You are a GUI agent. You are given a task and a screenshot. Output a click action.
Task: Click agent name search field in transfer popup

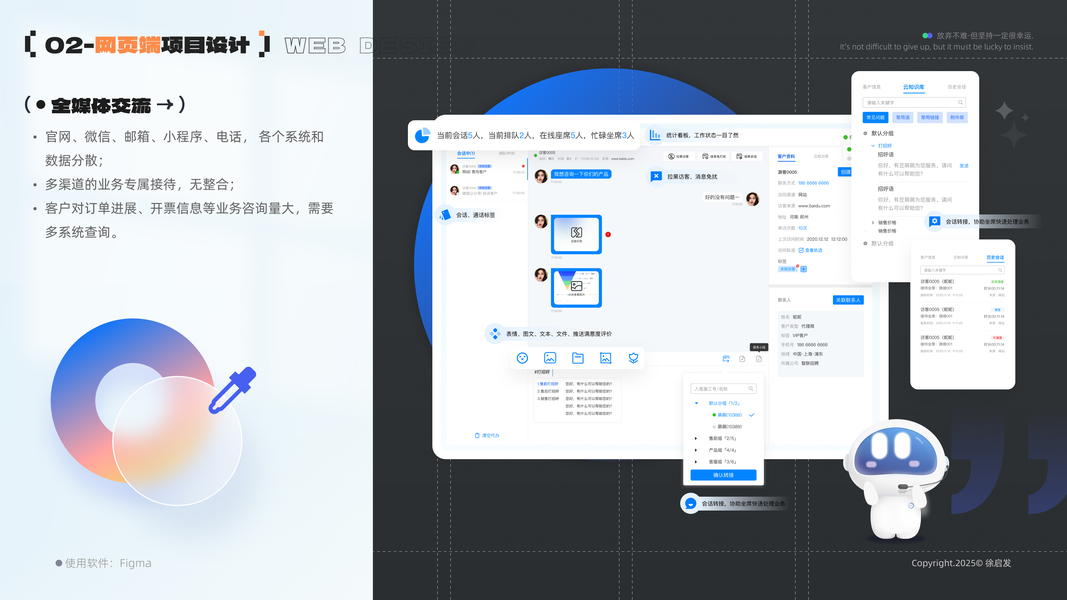coord(723,388)
